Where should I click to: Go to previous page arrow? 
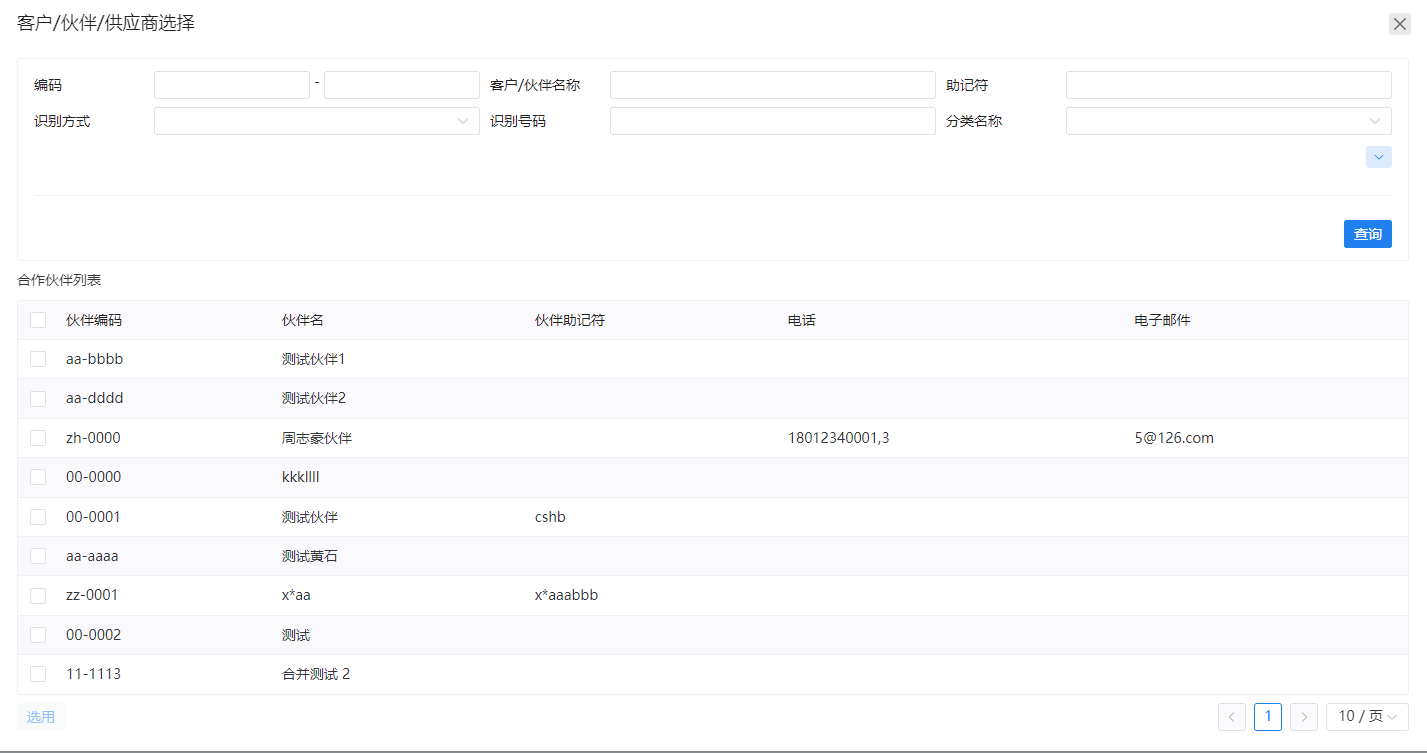1232,717
